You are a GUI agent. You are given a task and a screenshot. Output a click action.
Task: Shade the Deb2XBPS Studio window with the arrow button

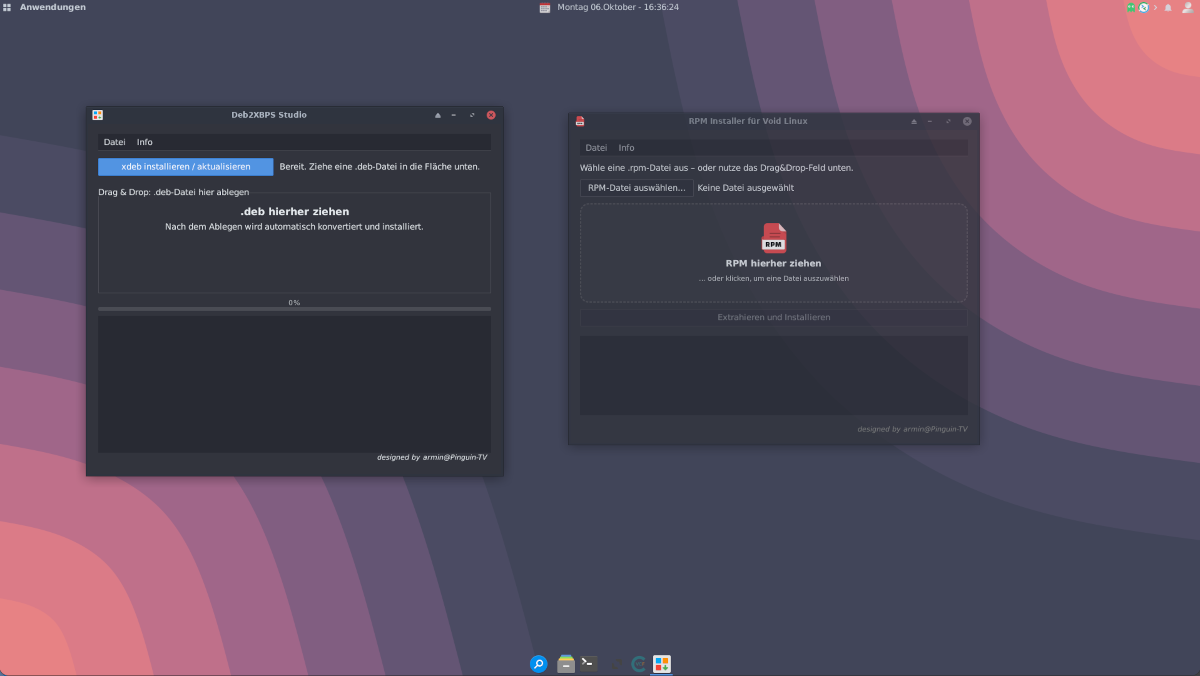tap(437, 115)
